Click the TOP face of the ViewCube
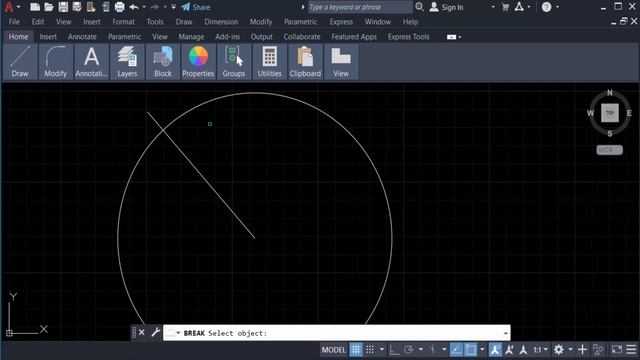The width and height of the screenshot is (640, 360). tap(610, 113)
